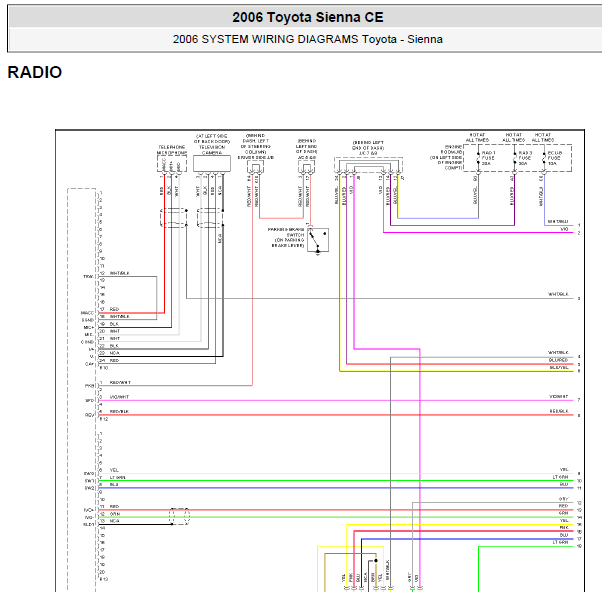Click the "MIC+" pin label

89,327
